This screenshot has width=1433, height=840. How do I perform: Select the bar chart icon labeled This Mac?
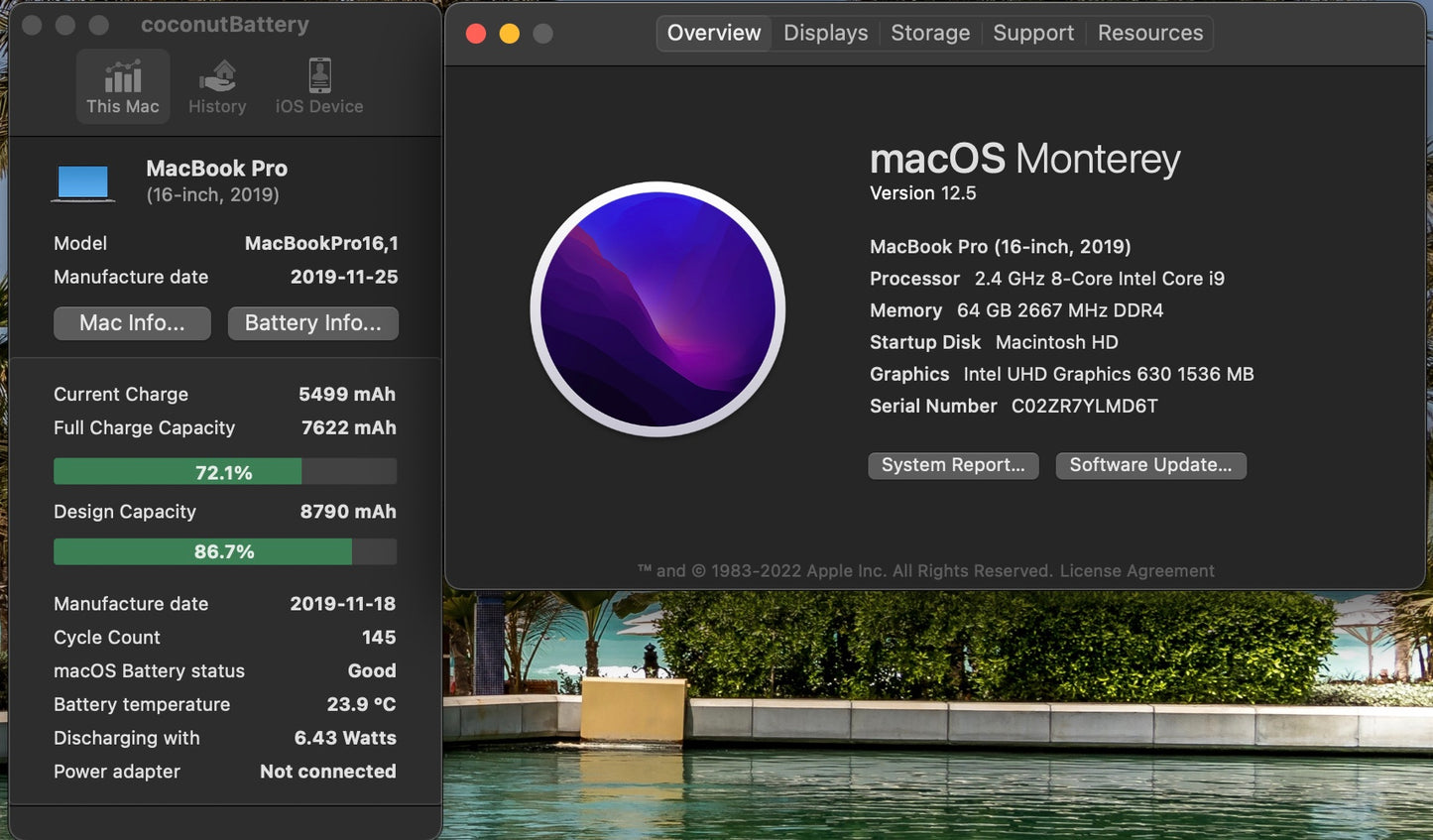coord(122,74)
